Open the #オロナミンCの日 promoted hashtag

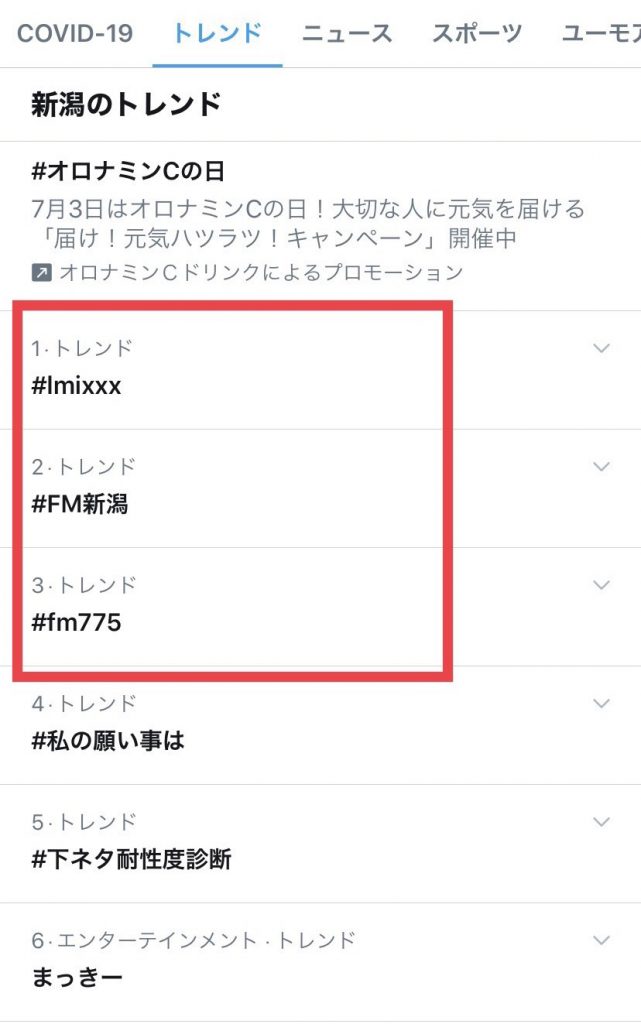(x=128, y=171)
